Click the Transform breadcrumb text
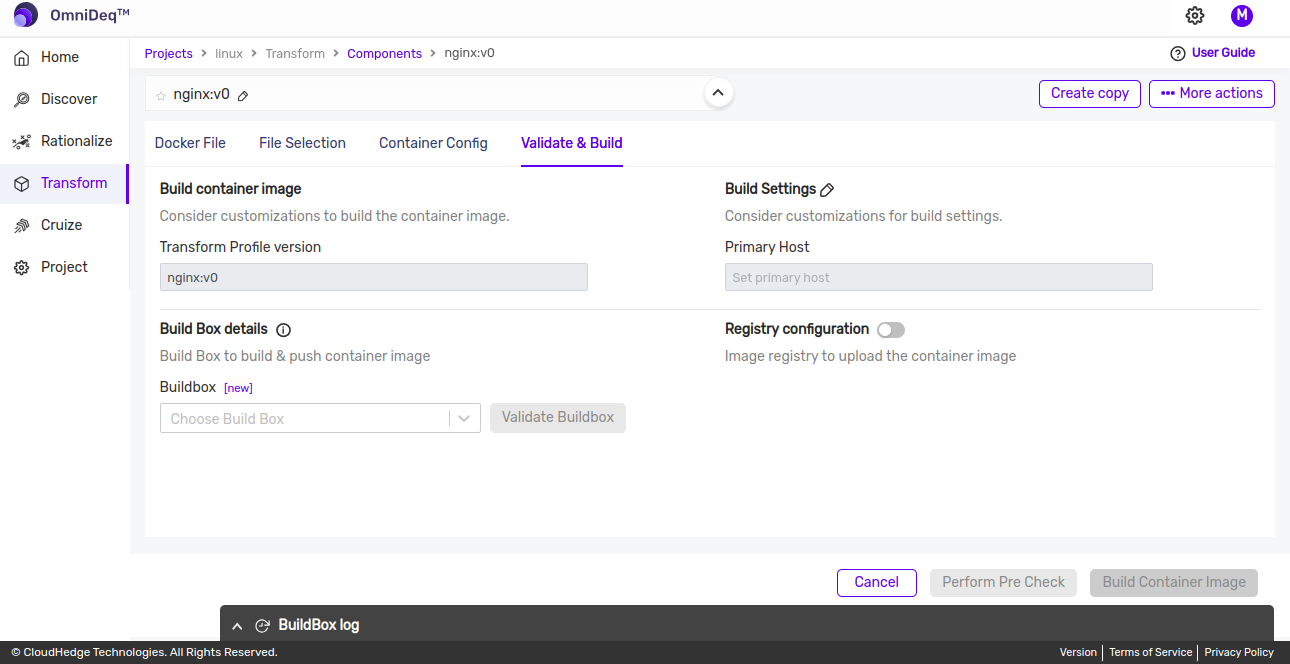Screen dimensions: 1290x664 coord(295,53)
